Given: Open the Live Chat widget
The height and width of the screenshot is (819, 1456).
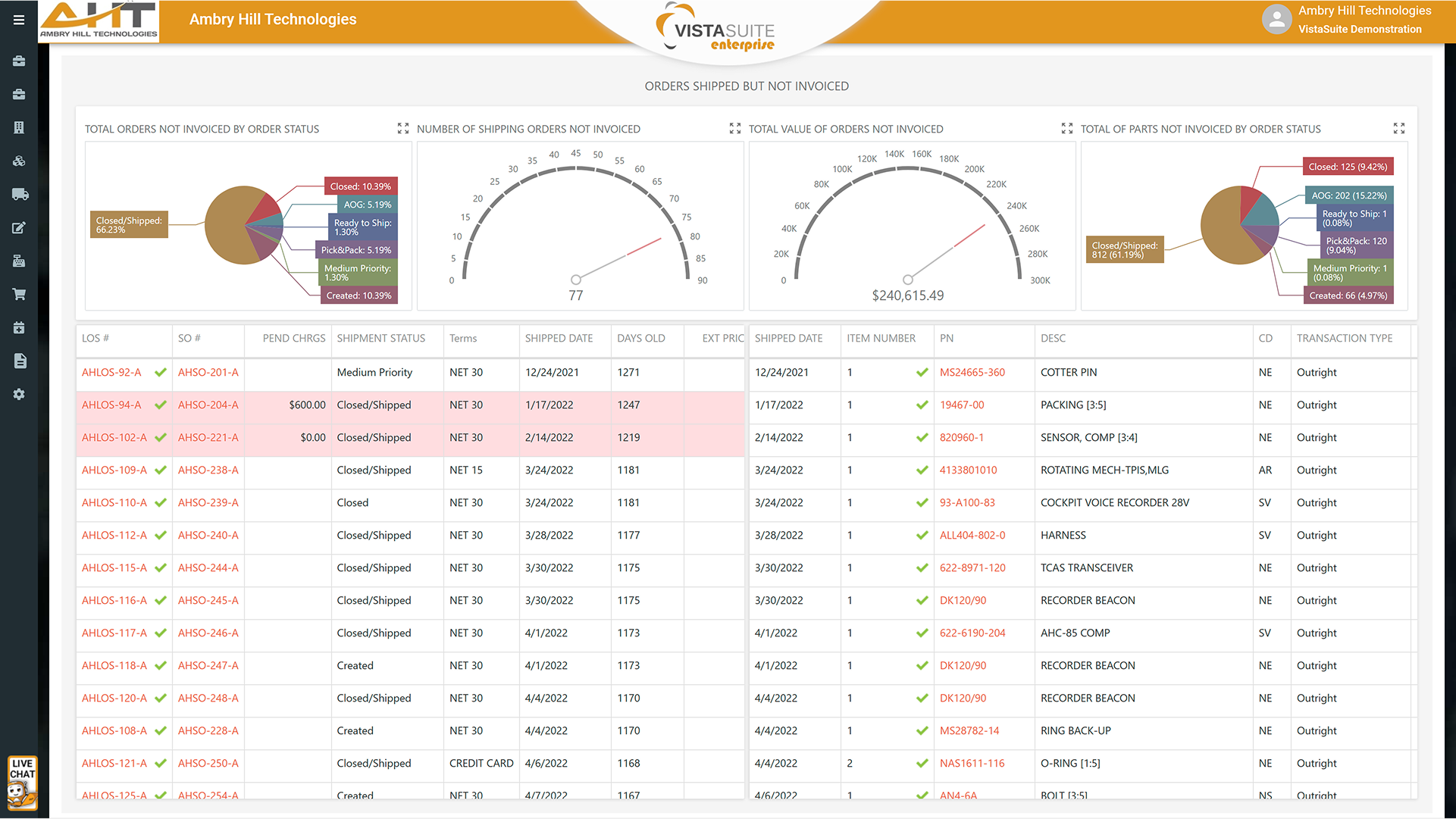Looking at the screenshot, I should point(22,783).
